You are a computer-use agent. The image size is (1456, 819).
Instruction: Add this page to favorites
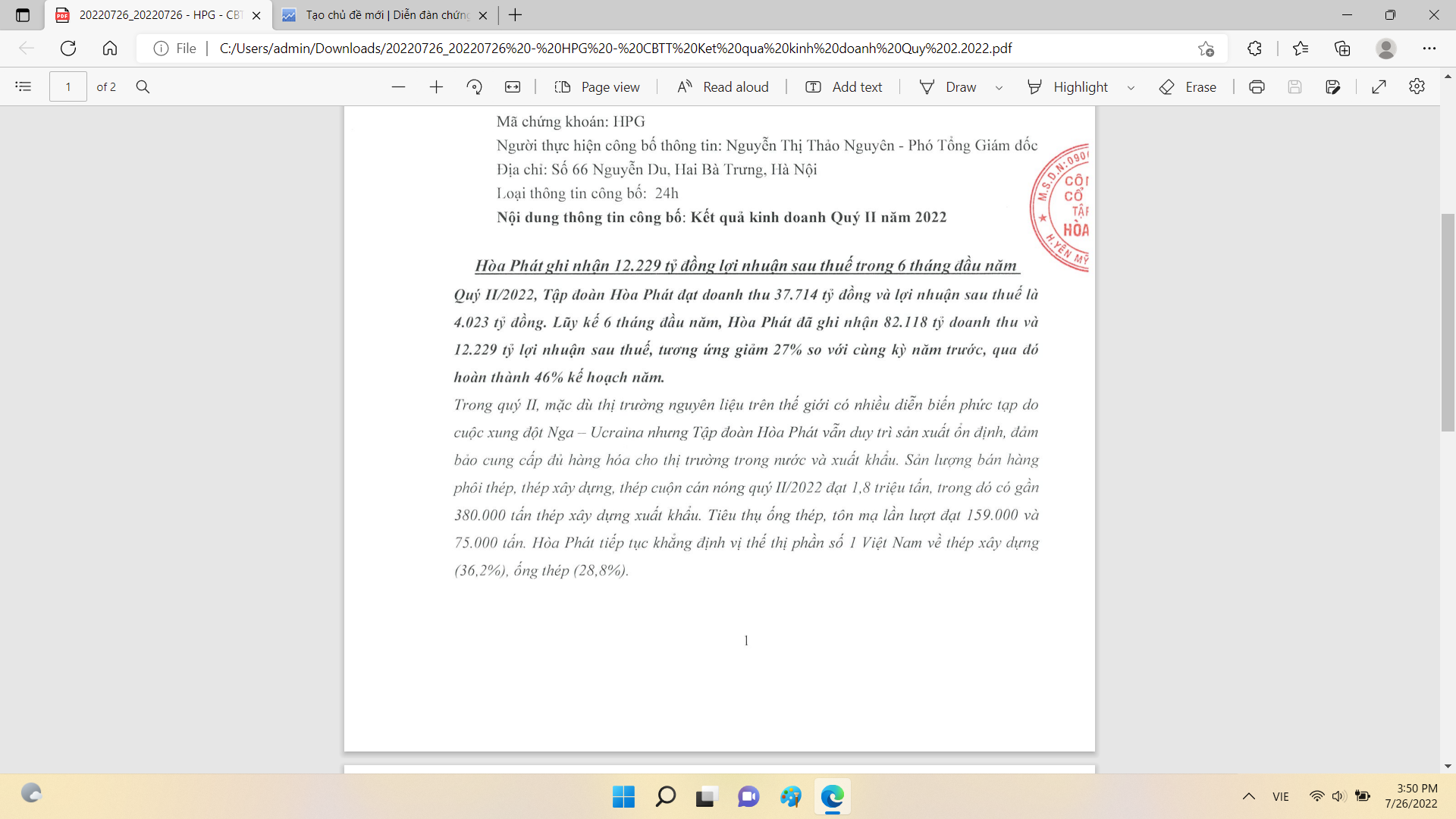tap(1206, 49)
